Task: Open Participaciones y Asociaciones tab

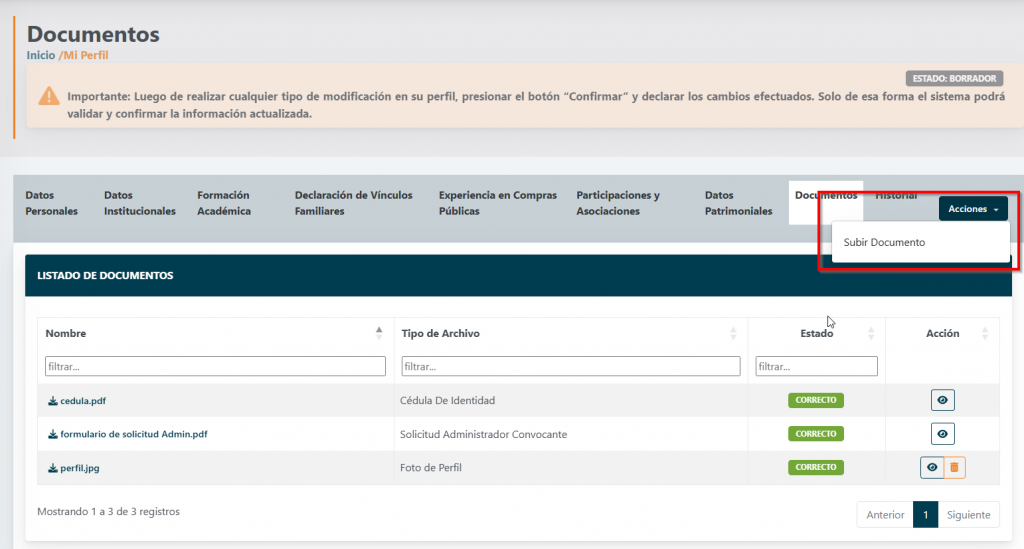Action: pos(618,203)
